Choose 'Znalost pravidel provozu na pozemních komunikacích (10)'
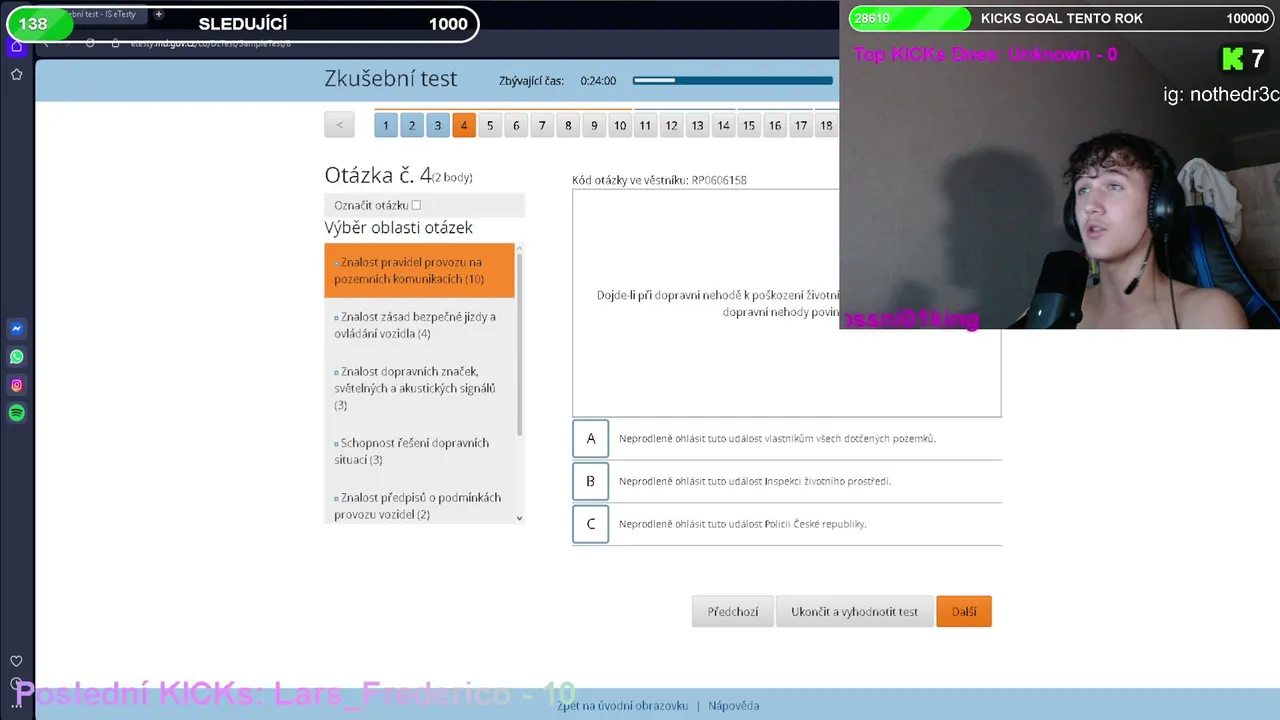Viewport: 1280px width, 720px height. coord(419,270)
